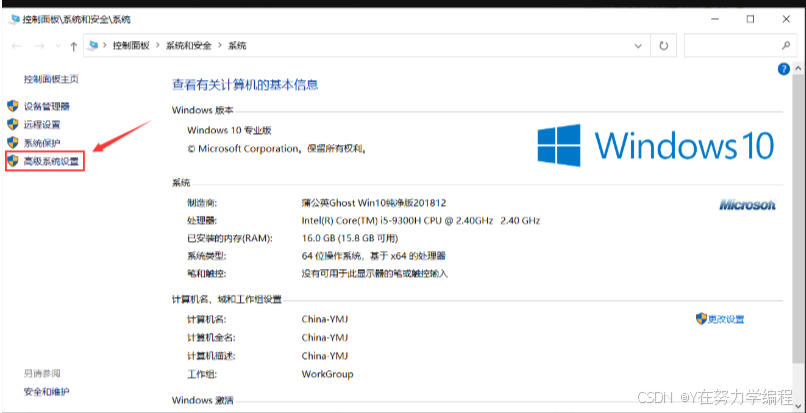The height and width of the screenshot is (413, 806).
Task: Open recent locations dropdown arrow
Action: pos(58,46)
